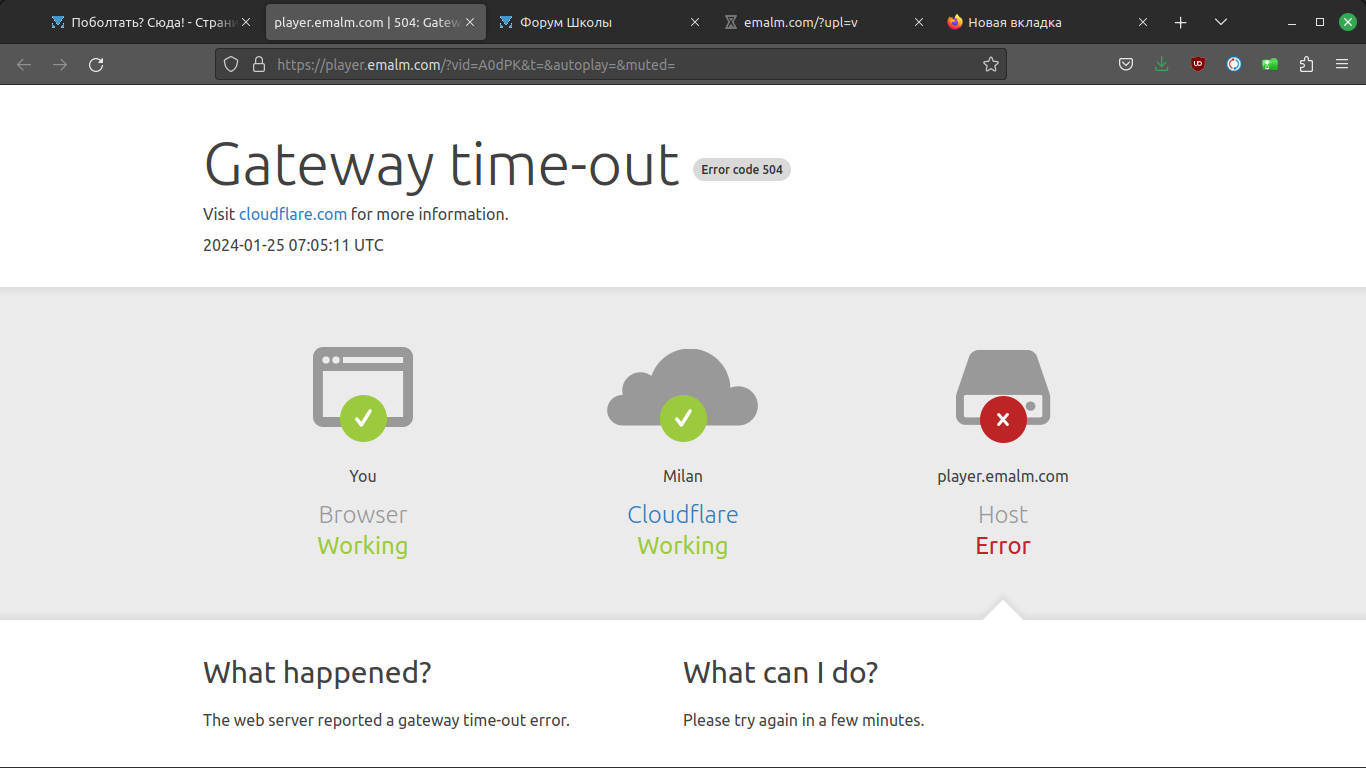Minimize the Firefox window

(x=1293, y=22)
